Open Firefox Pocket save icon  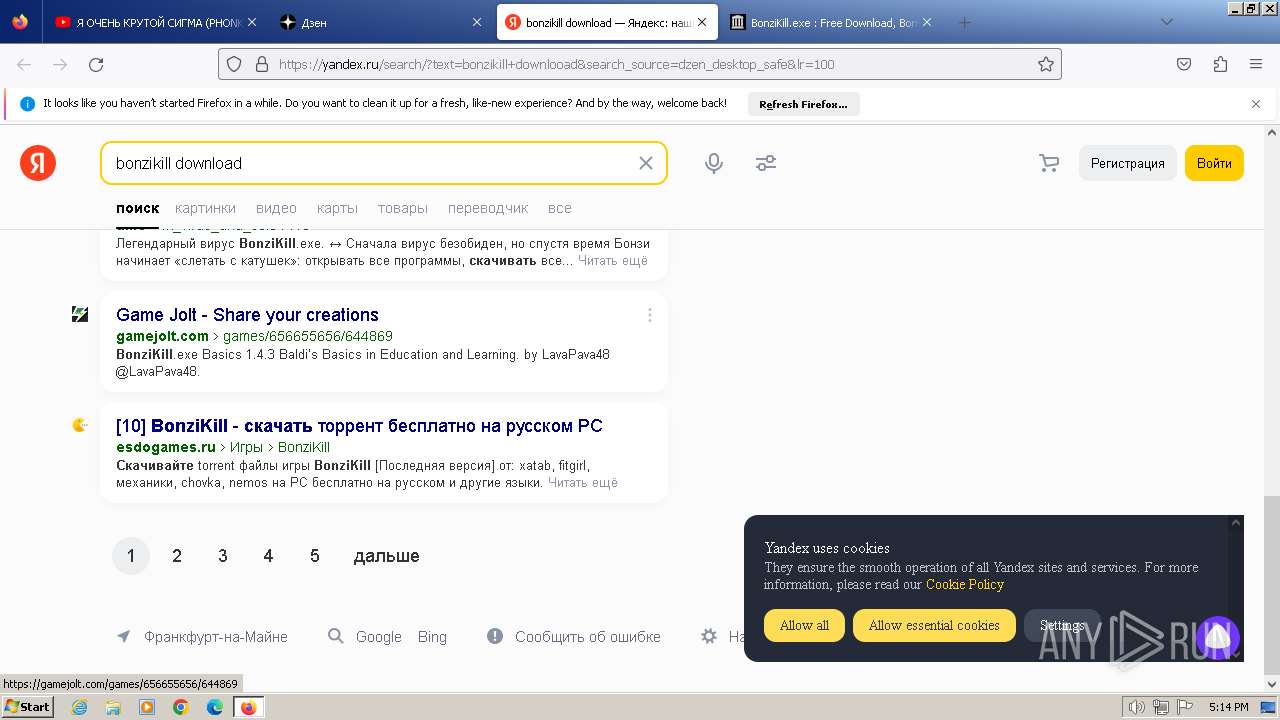pyautogui.click(x=1184, y=64)
